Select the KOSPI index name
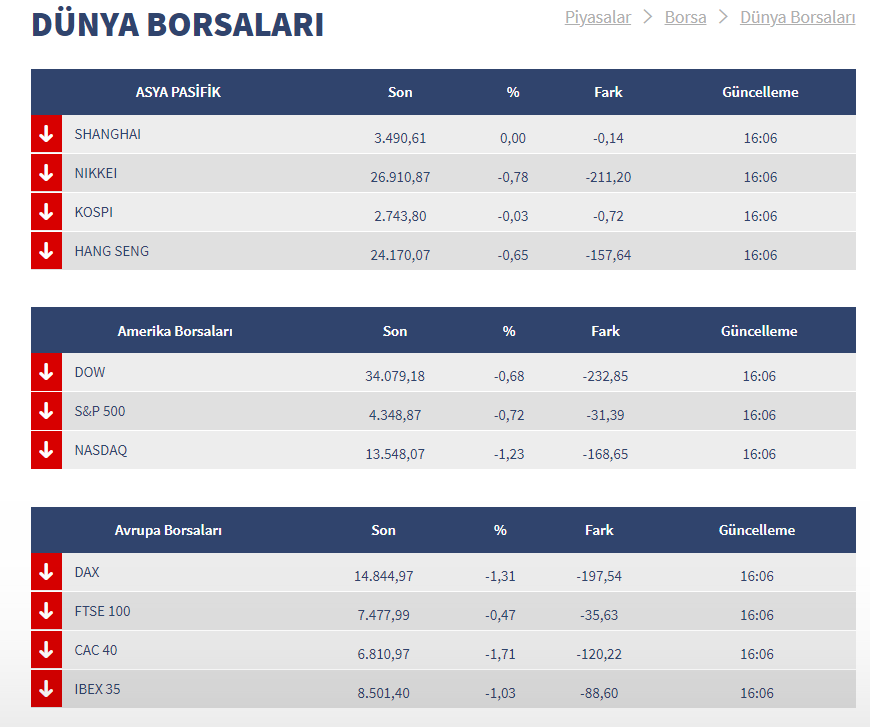This screenshot has height=727, width=870. (x=94, y=212)
